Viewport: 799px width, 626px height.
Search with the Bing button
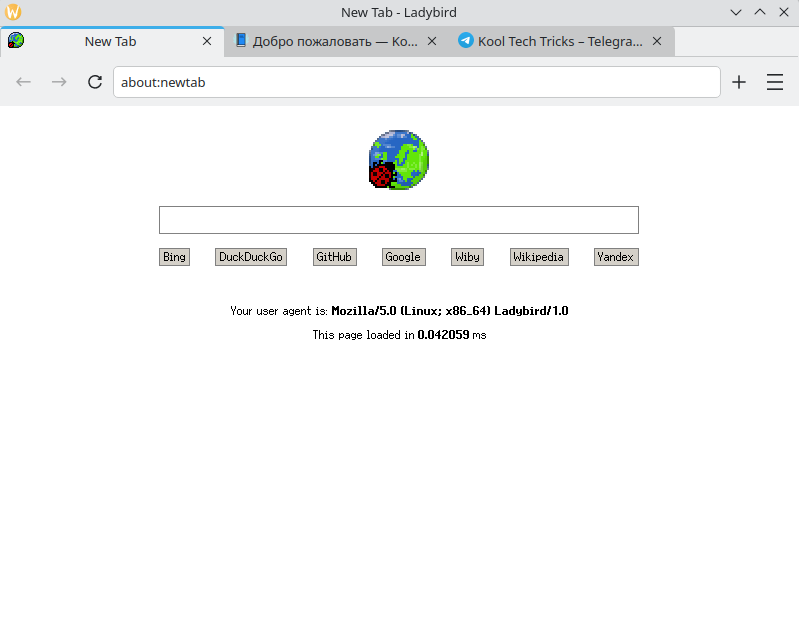coord(174,257)
